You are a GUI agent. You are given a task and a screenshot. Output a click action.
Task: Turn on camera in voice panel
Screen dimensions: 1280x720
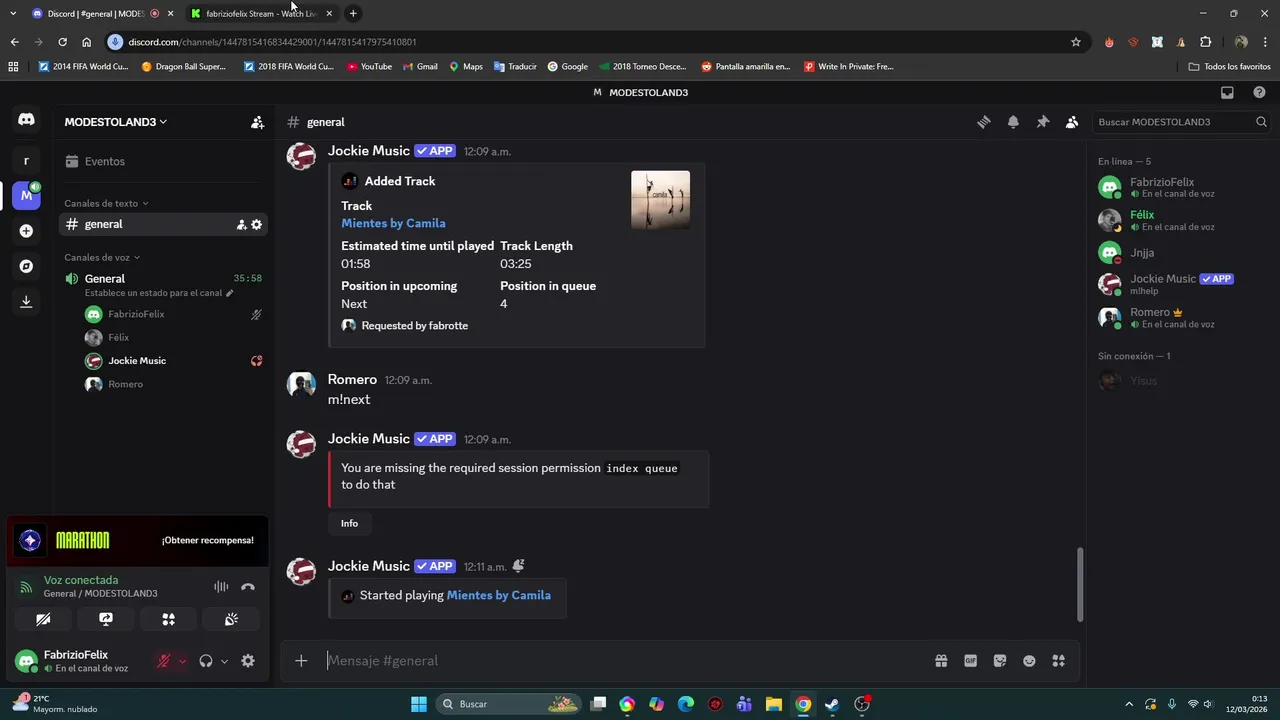pos(43,619)
